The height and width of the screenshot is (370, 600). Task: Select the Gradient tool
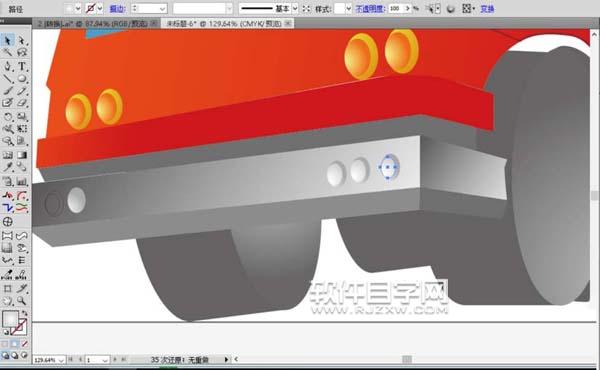pyautogui.click(x=22, y=155)
